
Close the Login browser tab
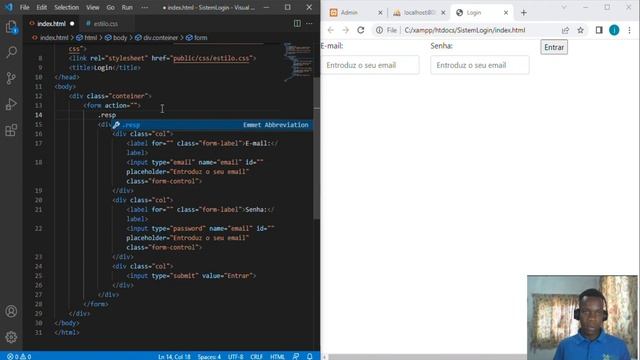(506, 13)
